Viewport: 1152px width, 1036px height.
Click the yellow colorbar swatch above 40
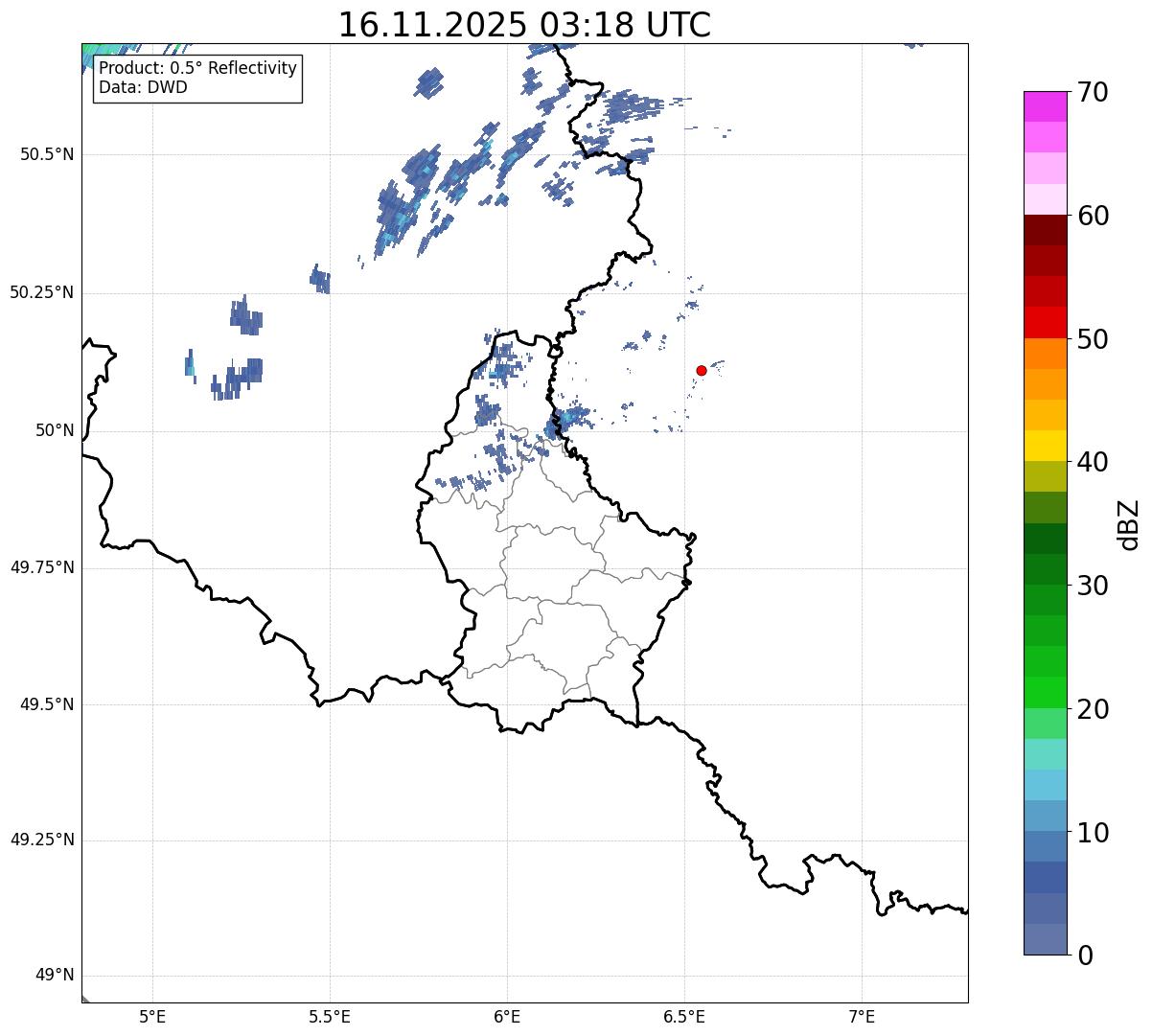[x=1046, y=446]
